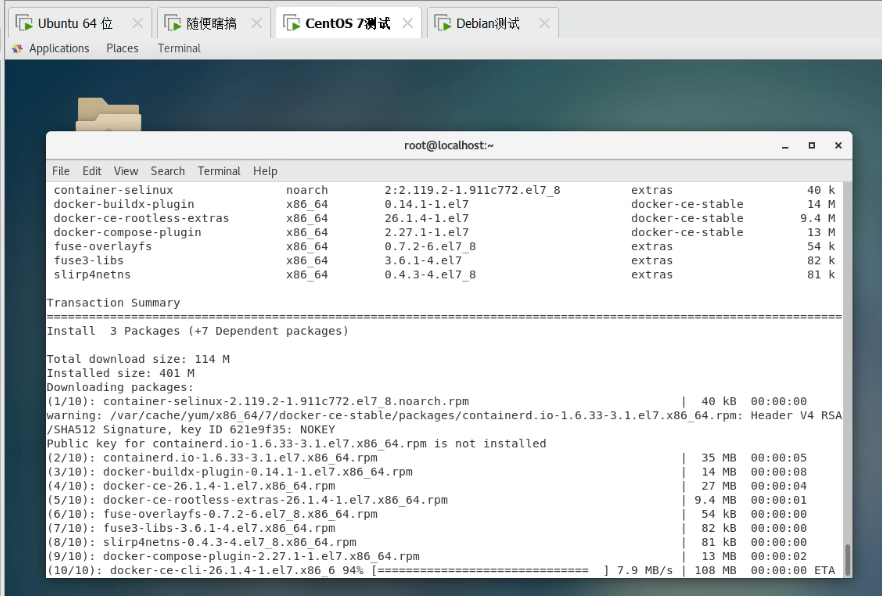Click the Applications foot logo icon

click(x=17, y=48)
